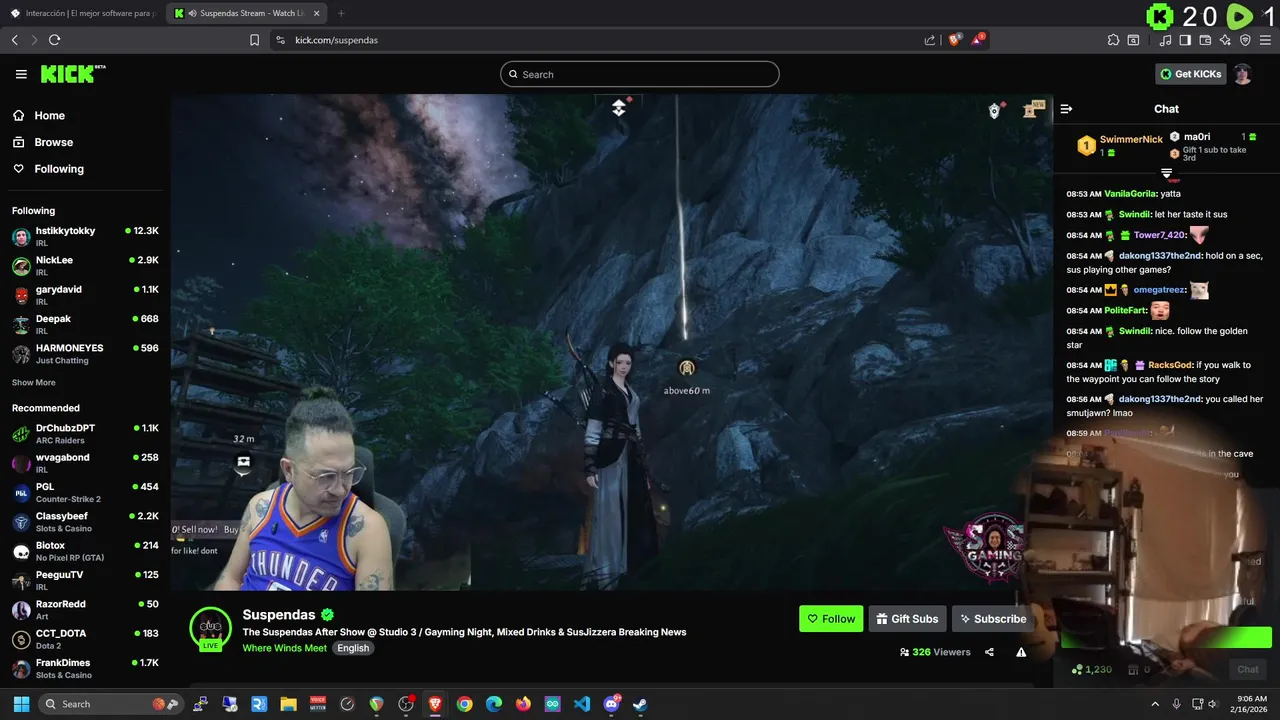This screenshot has height=720, width=1280.
Task: Open File Explorer from the taskbar
Action: click(x=288, y=704)
